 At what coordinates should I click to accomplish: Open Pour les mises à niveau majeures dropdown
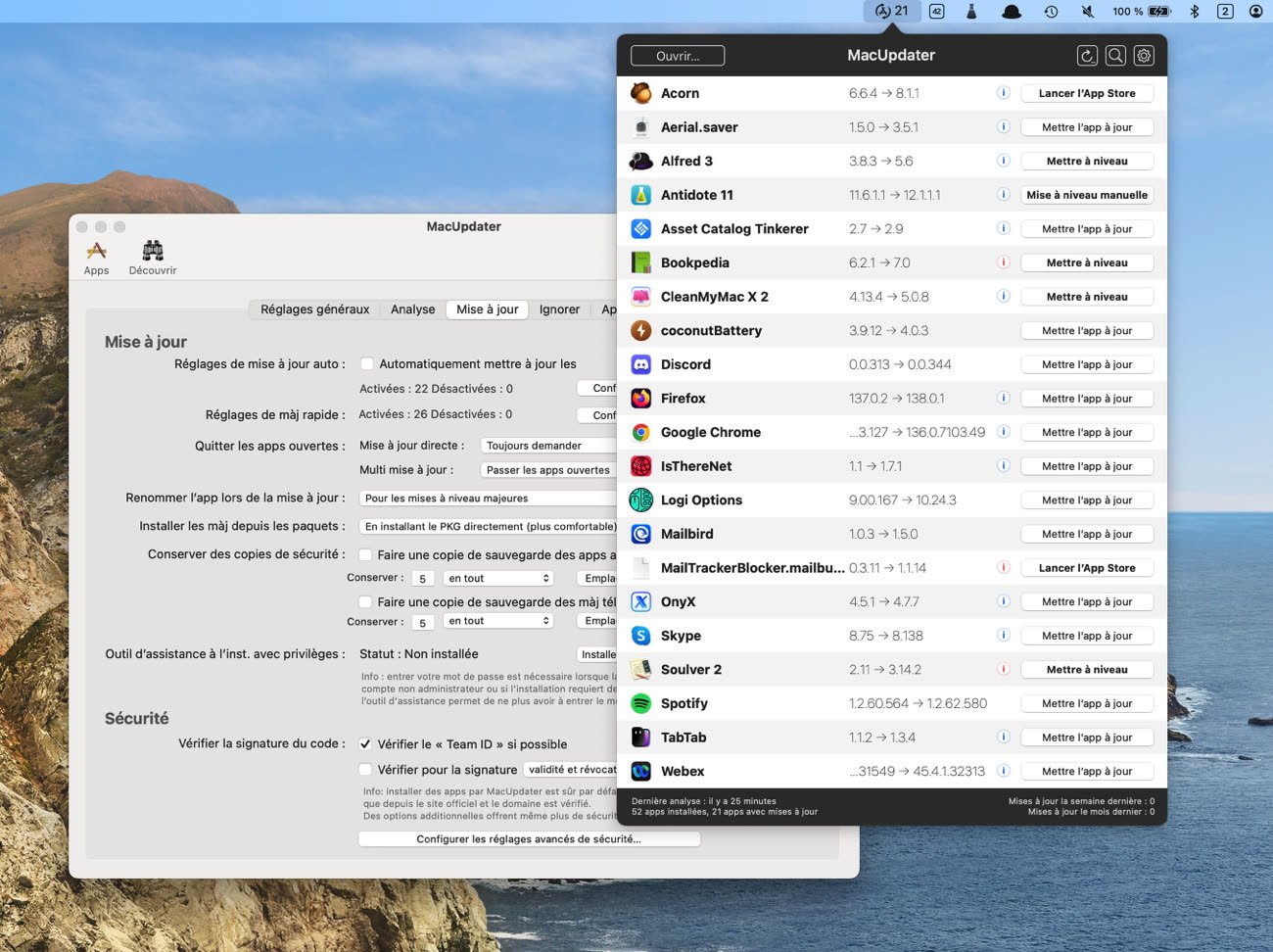(488, 499)
